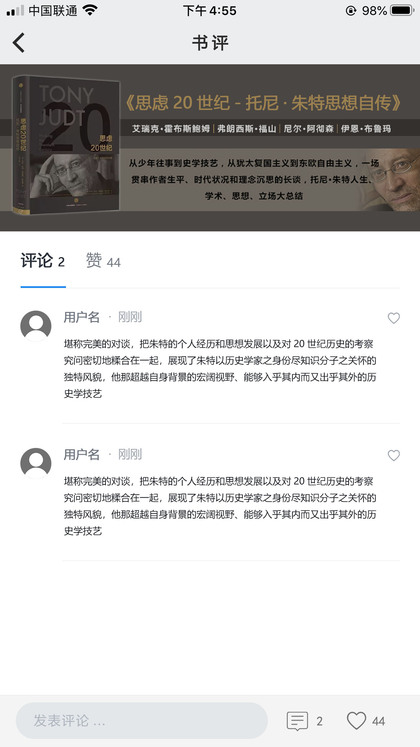The image size is (420, 747).
Task: Focus the 发表评论 input field
Action: (142, 720)
